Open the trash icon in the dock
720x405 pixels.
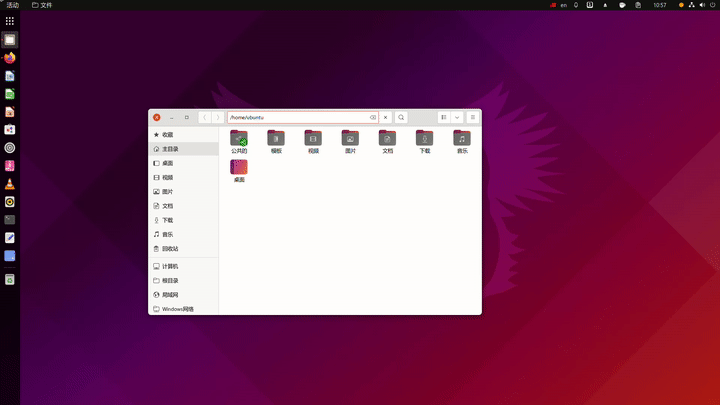10,280
